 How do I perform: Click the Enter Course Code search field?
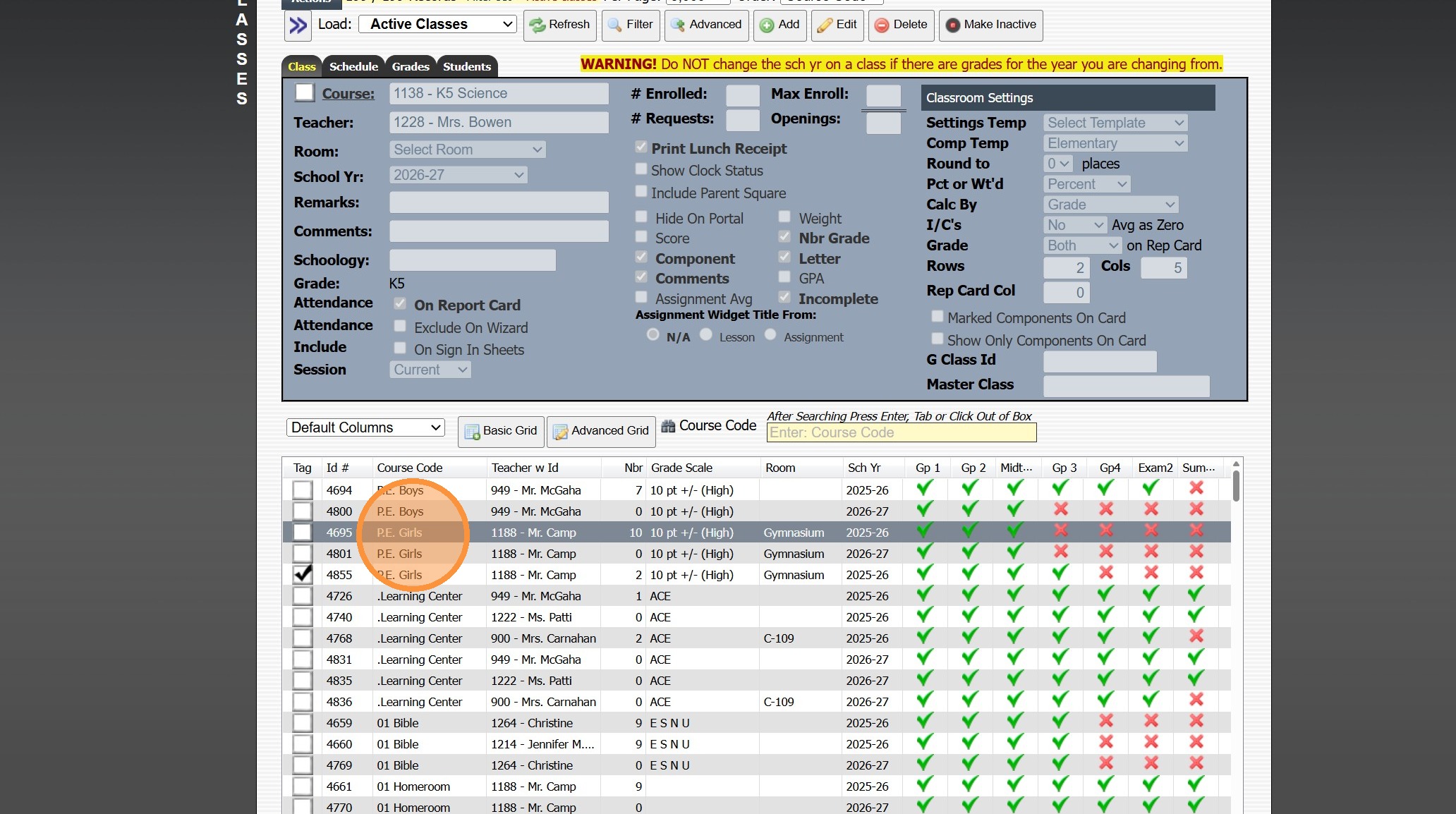[x=901, y=433]
